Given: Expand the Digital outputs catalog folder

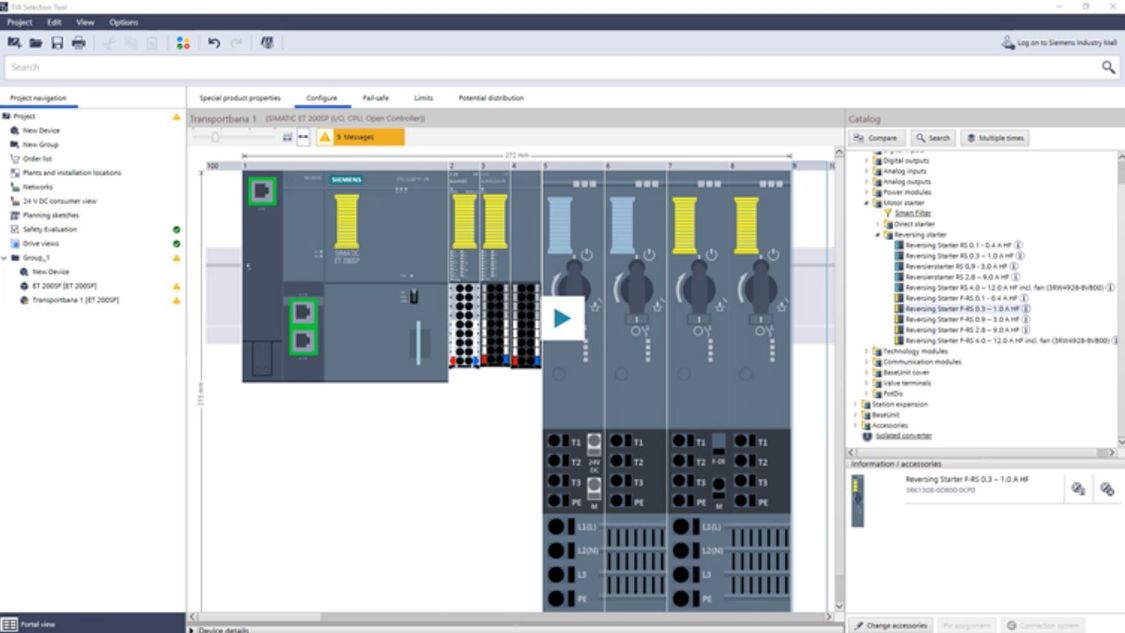Looking at the screenshot, I should (867, 161).
